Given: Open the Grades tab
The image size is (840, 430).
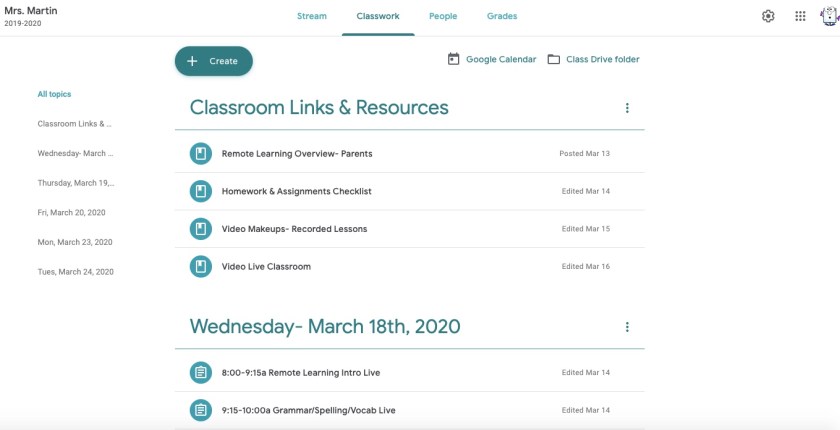Looking at the screenshot, I should (x=502, y=17).
